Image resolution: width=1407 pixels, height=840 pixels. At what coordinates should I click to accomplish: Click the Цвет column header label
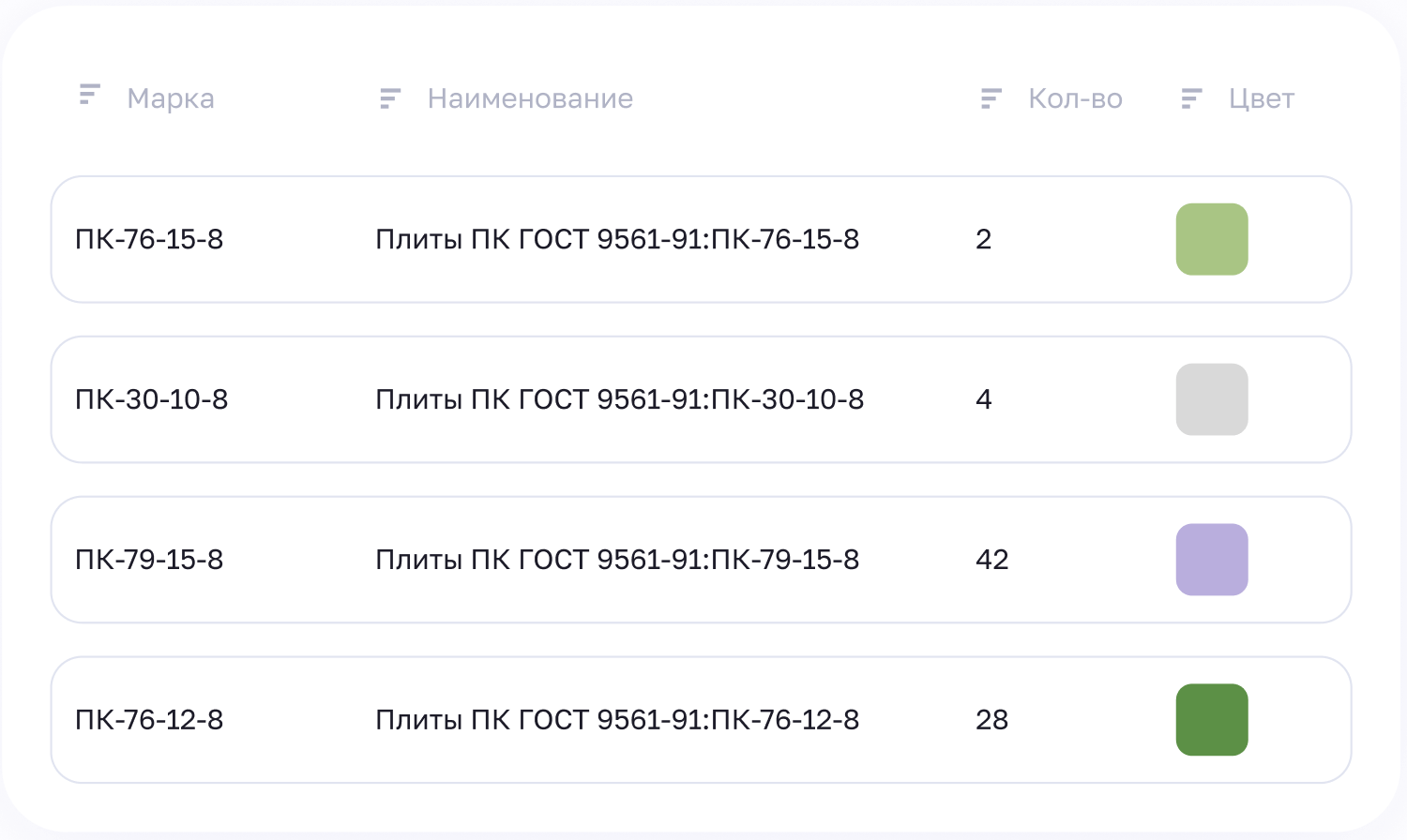pyautogui.click(x=1261, y=98)
